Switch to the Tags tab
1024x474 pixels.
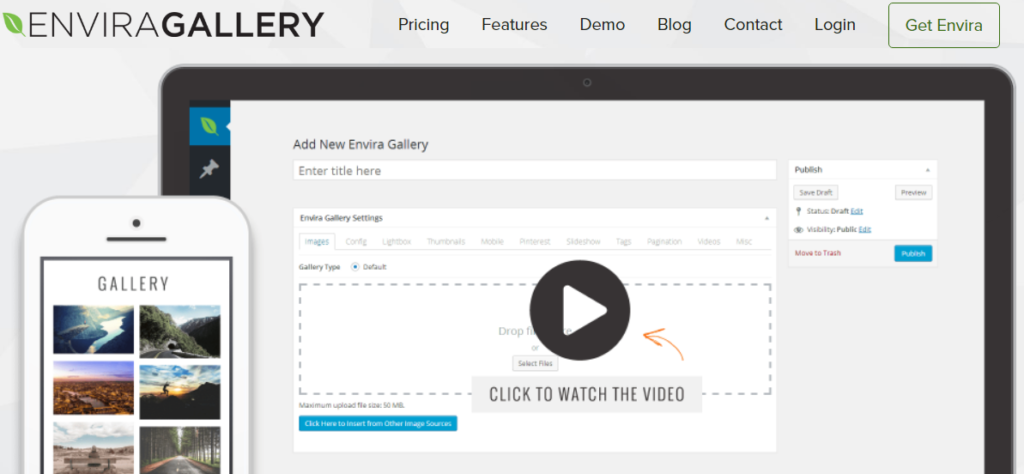pos(624,242)
